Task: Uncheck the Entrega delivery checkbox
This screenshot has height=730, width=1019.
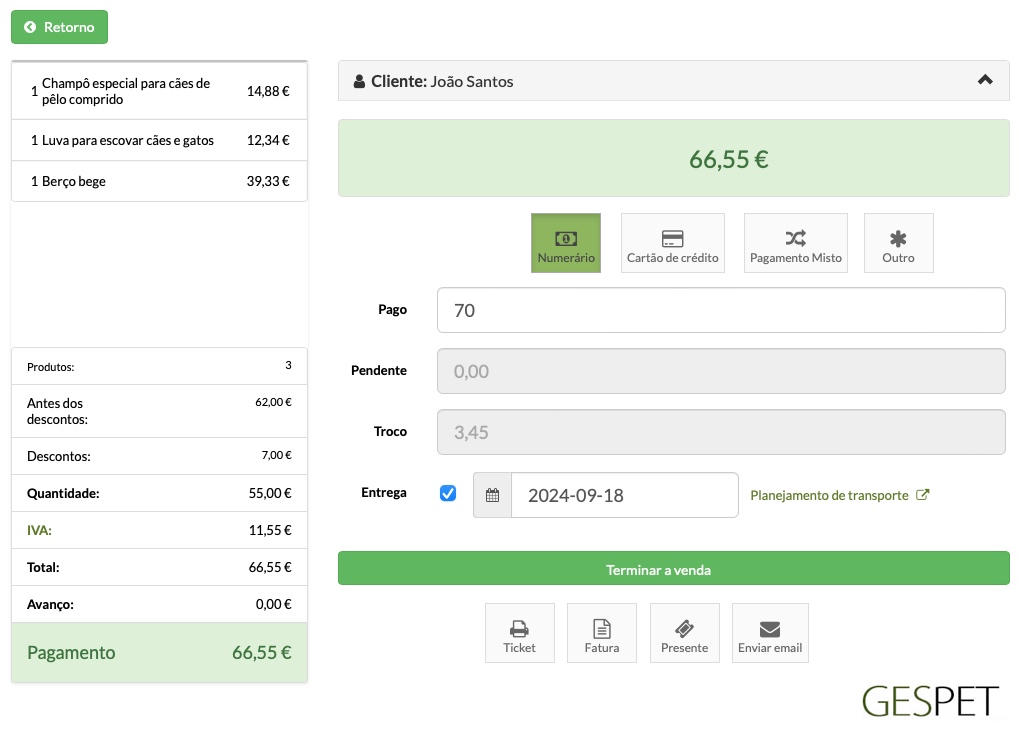Action: (448, 493)
